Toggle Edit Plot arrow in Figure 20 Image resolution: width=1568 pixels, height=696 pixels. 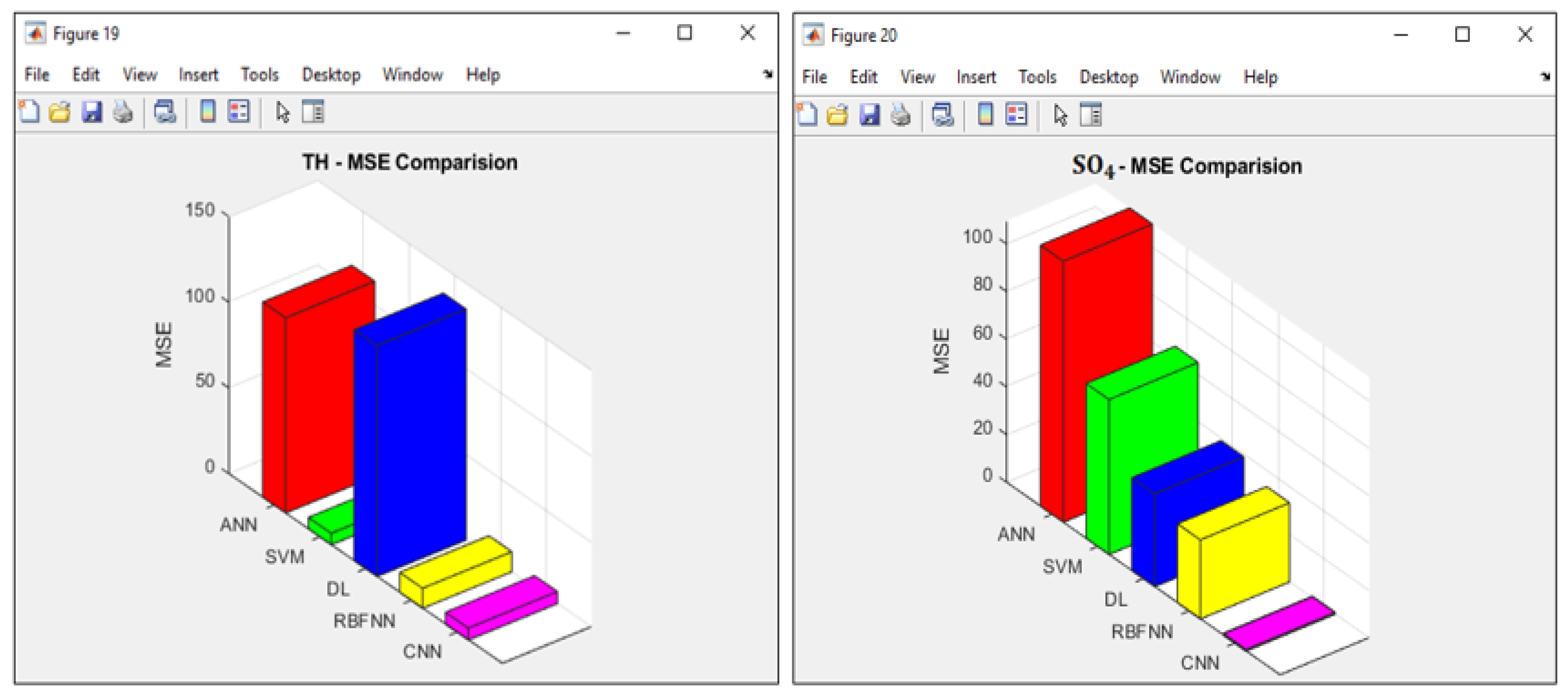1060,115
